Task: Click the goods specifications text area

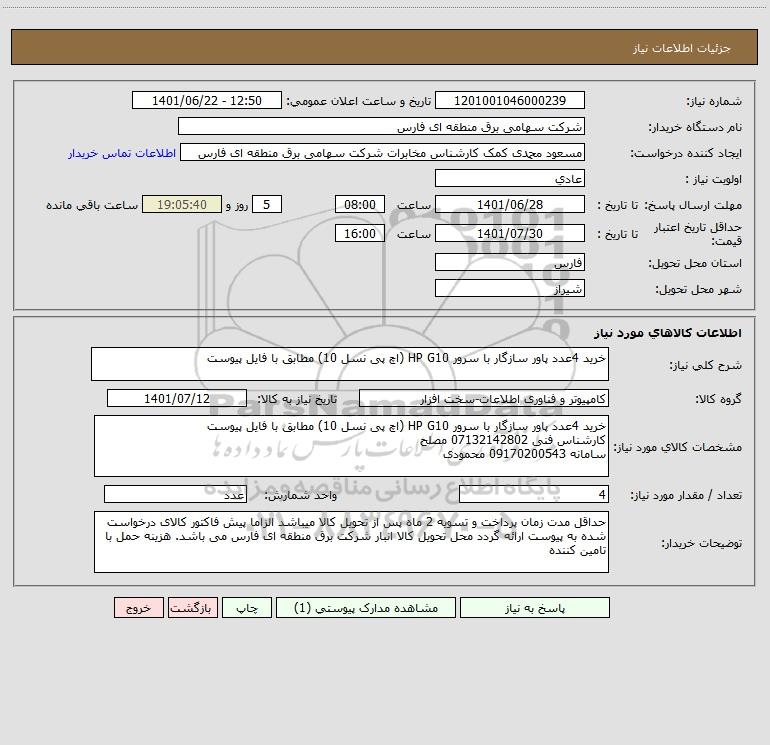Action: click(351, 446)
